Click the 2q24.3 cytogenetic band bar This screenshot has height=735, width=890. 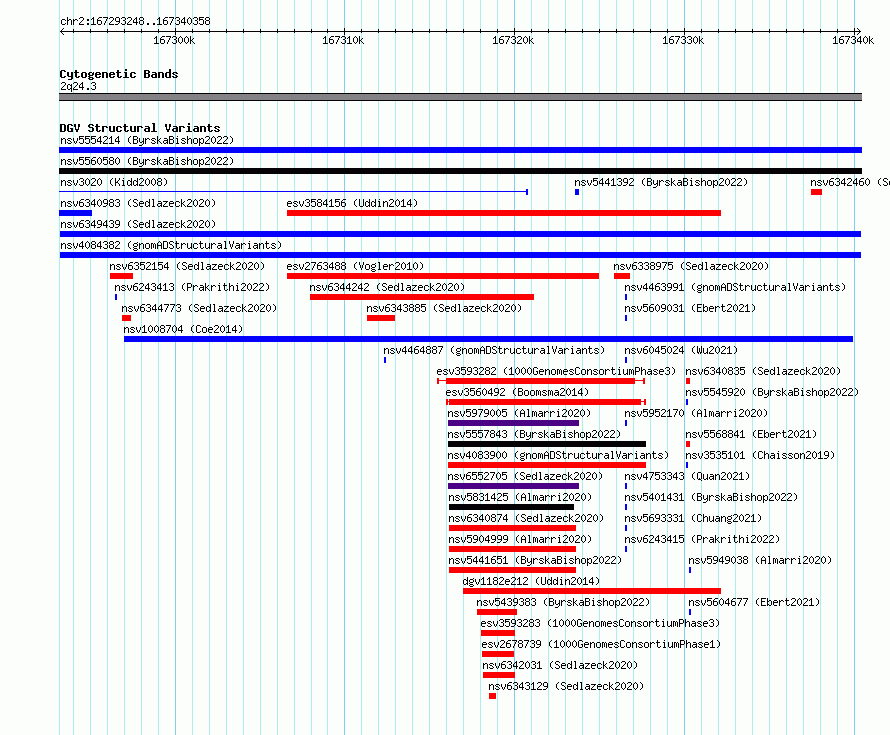point(460,97)
